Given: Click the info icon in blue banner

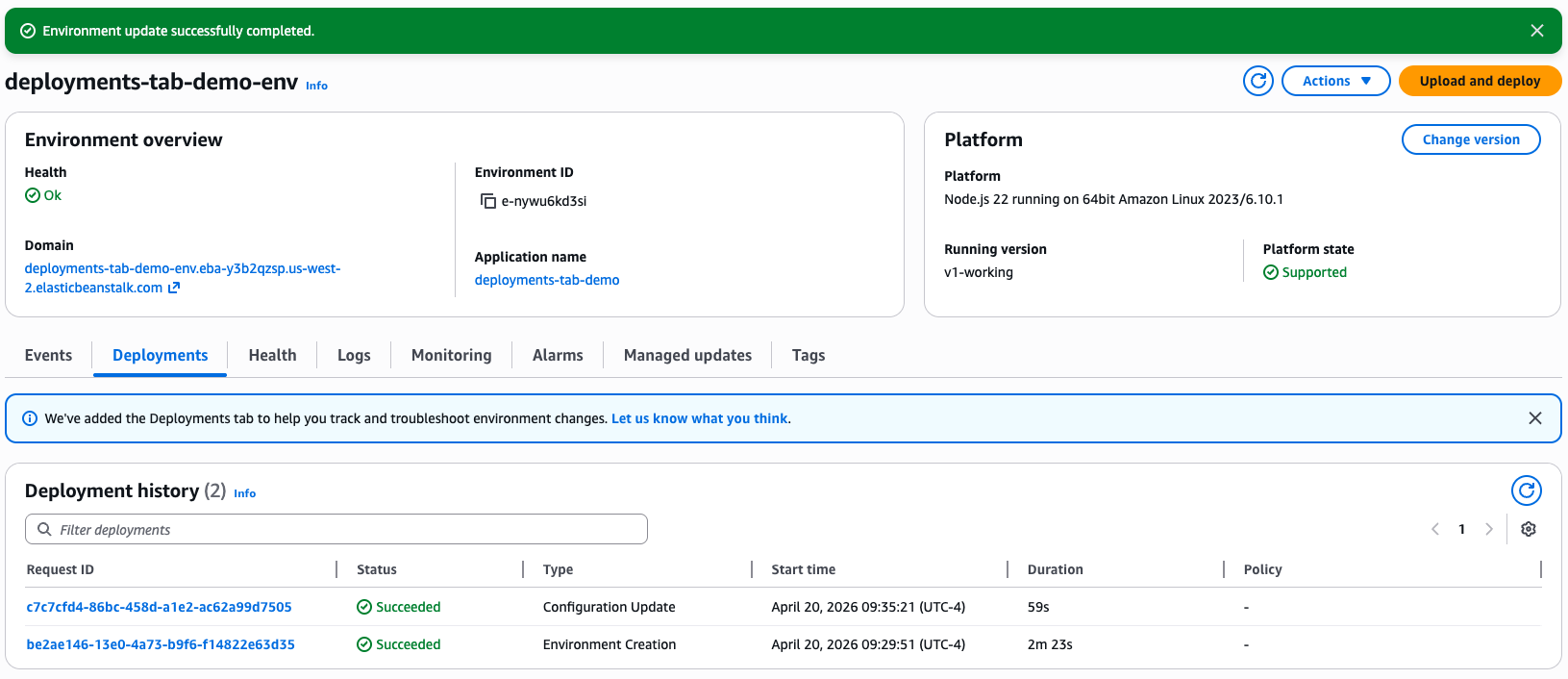Looking at the screenshot, I should [x=30, y=418].
